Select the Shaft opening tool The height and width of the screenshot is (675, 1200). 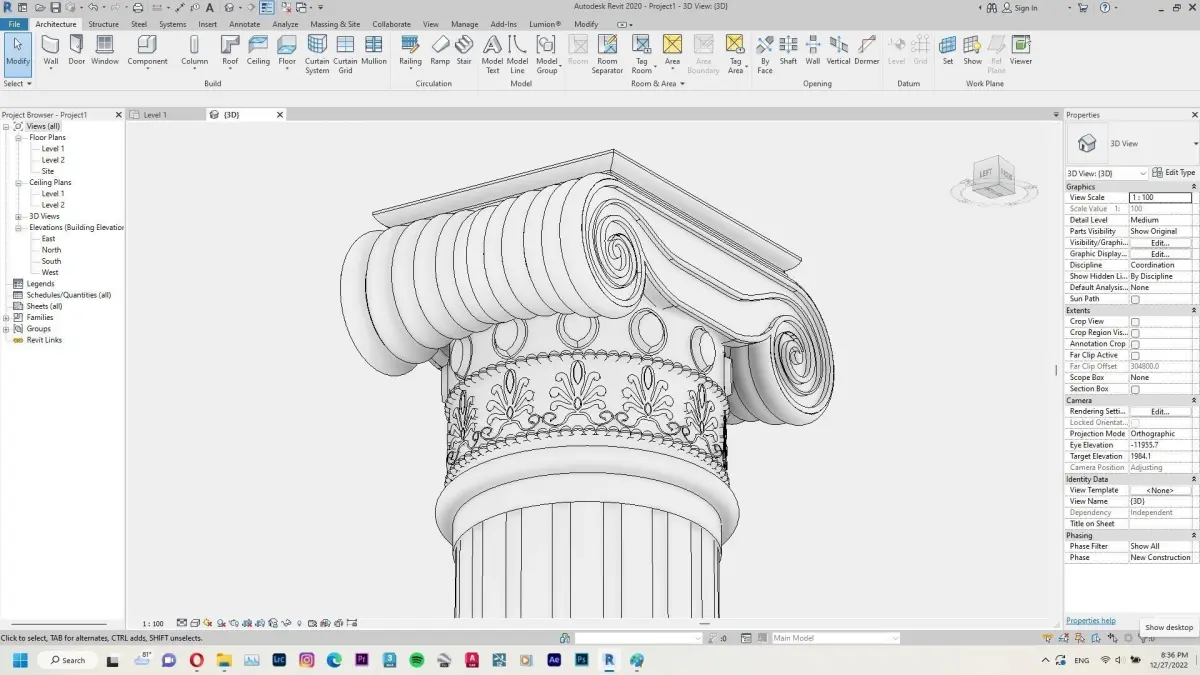click(x=788, y=51)
